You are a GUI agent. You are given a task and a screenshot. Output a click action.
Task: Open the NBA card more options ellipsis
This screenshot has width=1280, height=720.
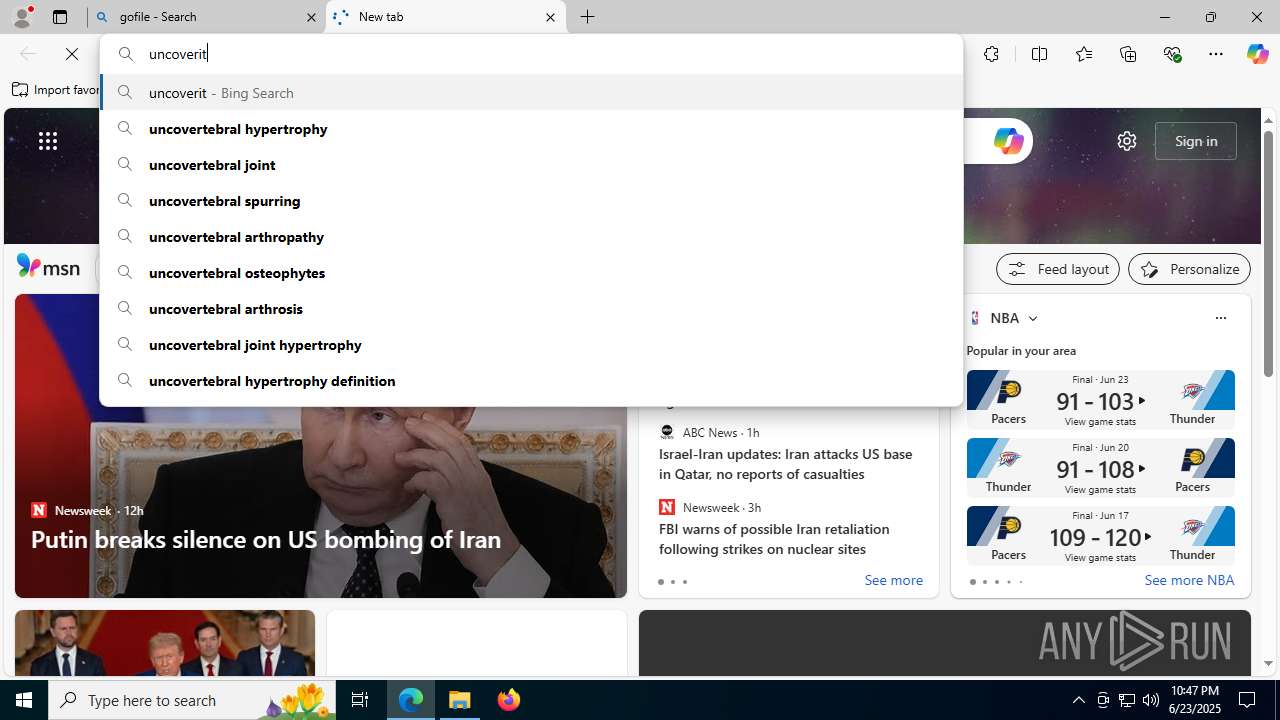point(1220,318)
